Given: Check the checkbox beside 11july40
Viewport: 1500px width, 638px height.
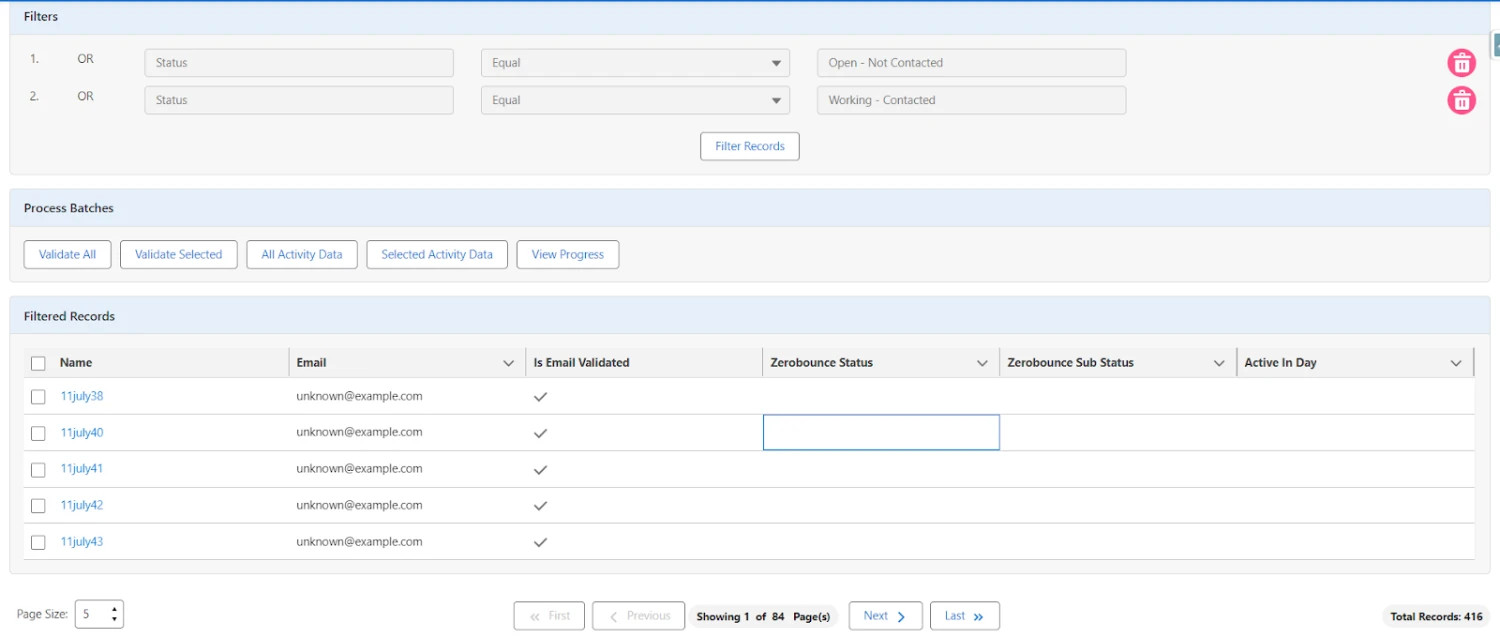Looking at the screenshot, I should (38, 433).
